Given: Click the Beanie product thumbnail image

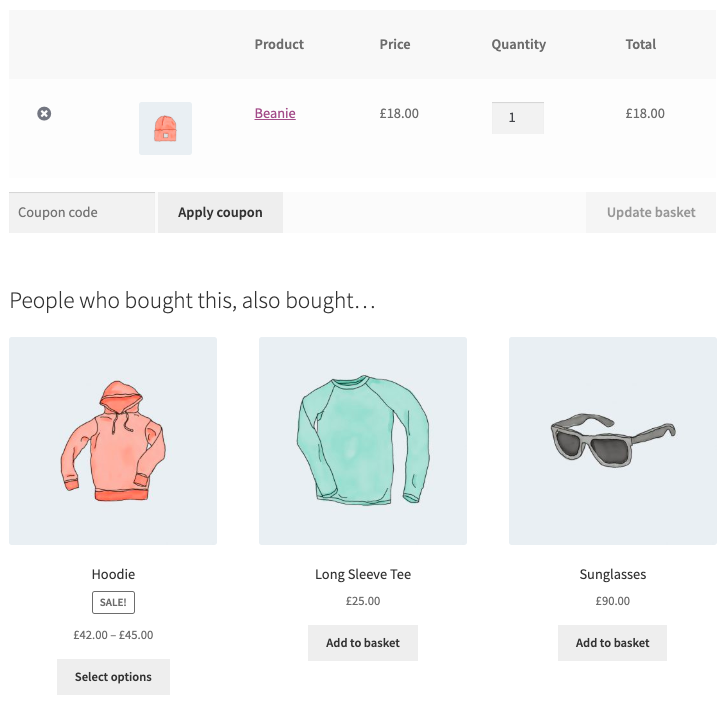Looking at the screenshot, I should (x=165, y=128).
